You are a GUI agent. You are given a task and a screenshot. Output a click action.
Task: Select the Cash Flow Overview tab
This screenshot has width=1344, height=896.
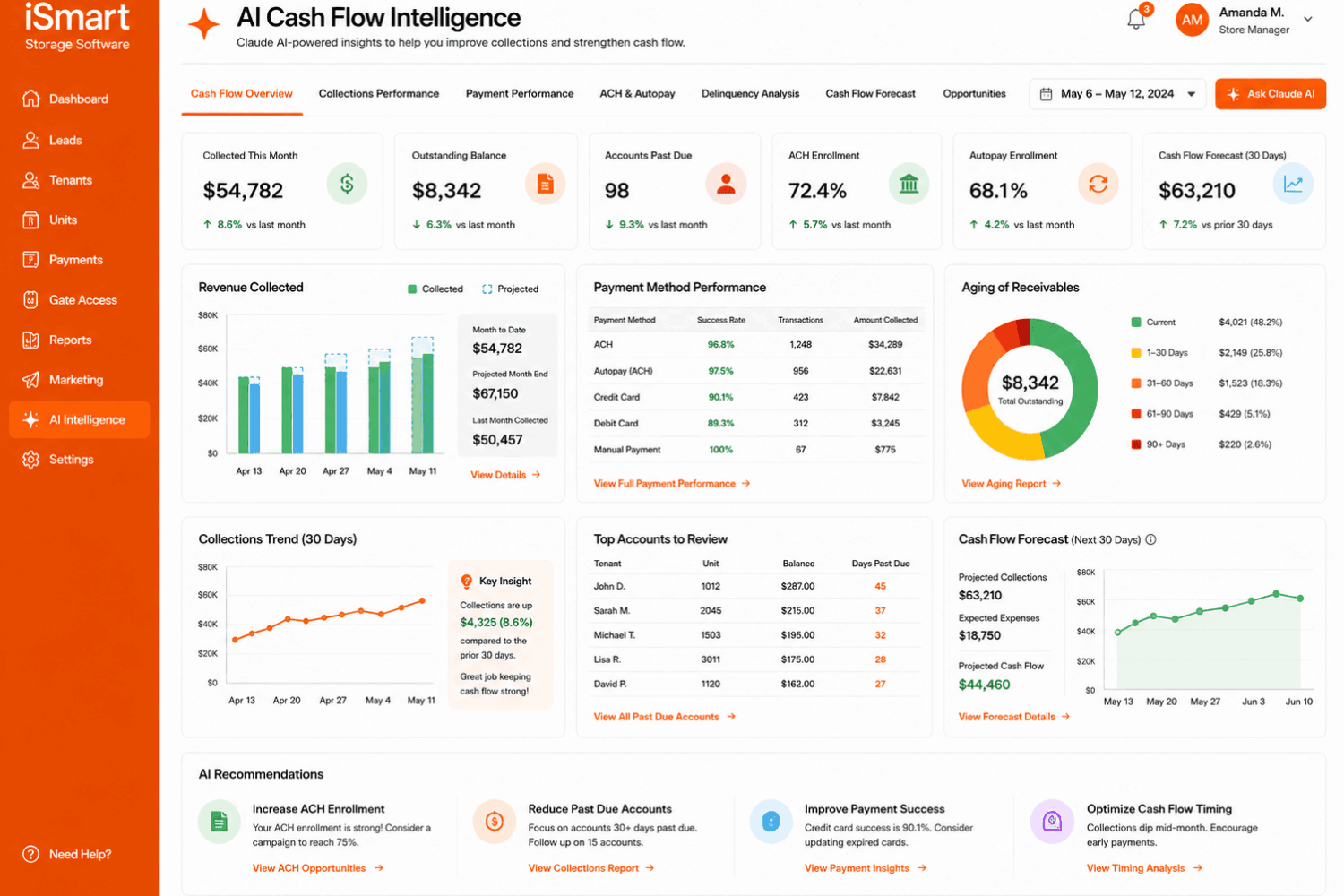242,94
